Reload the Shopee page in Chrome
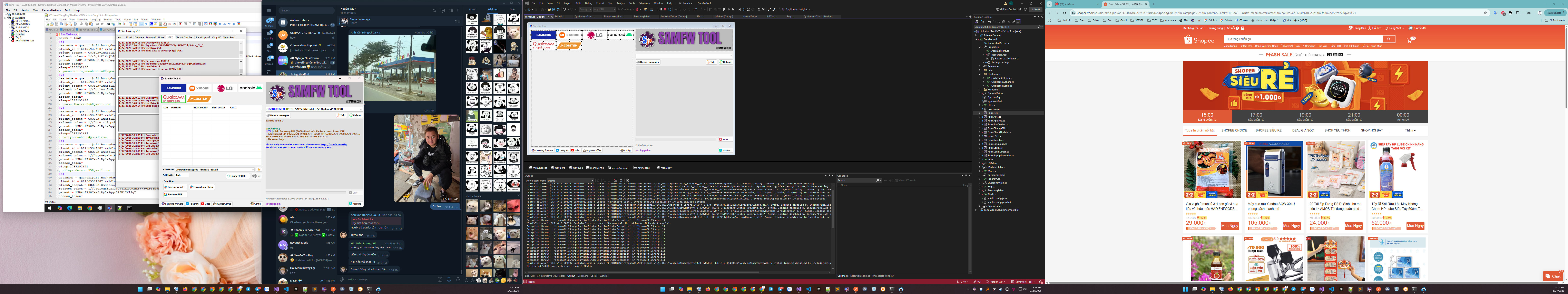The image size is (1568, 294). click(1065, 13)
